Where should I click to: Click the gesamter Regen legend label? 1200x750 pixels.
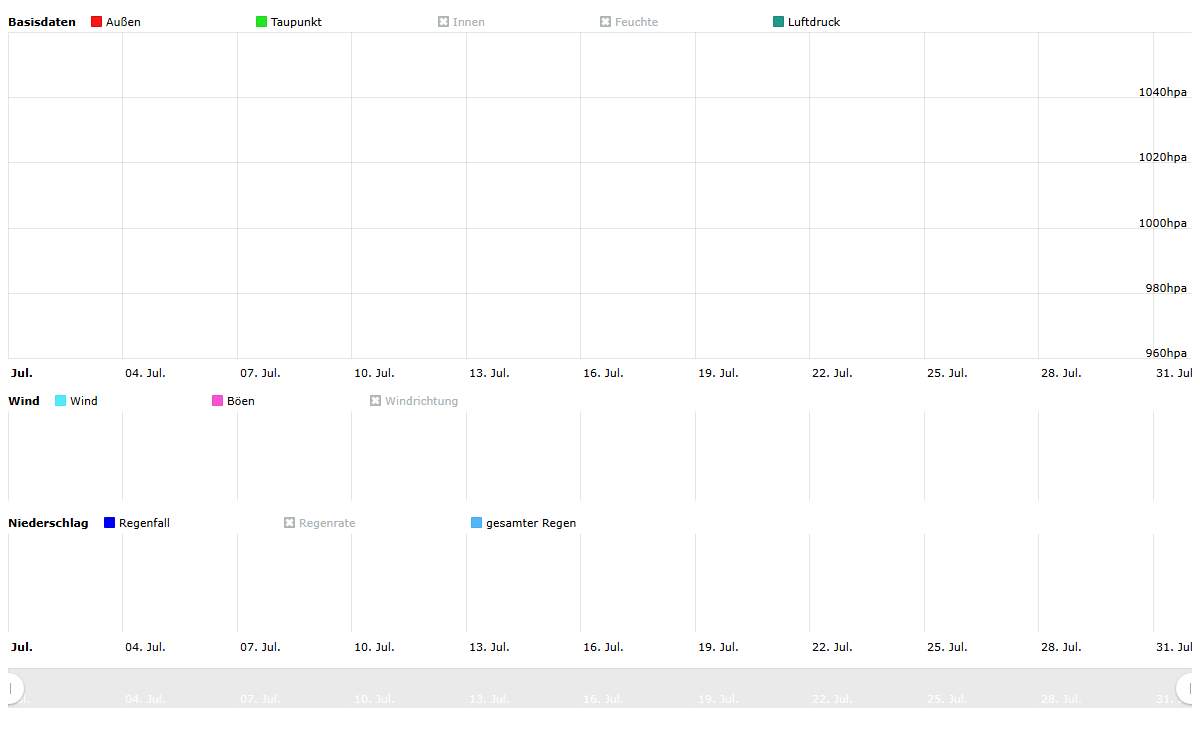tap(531, 523)
